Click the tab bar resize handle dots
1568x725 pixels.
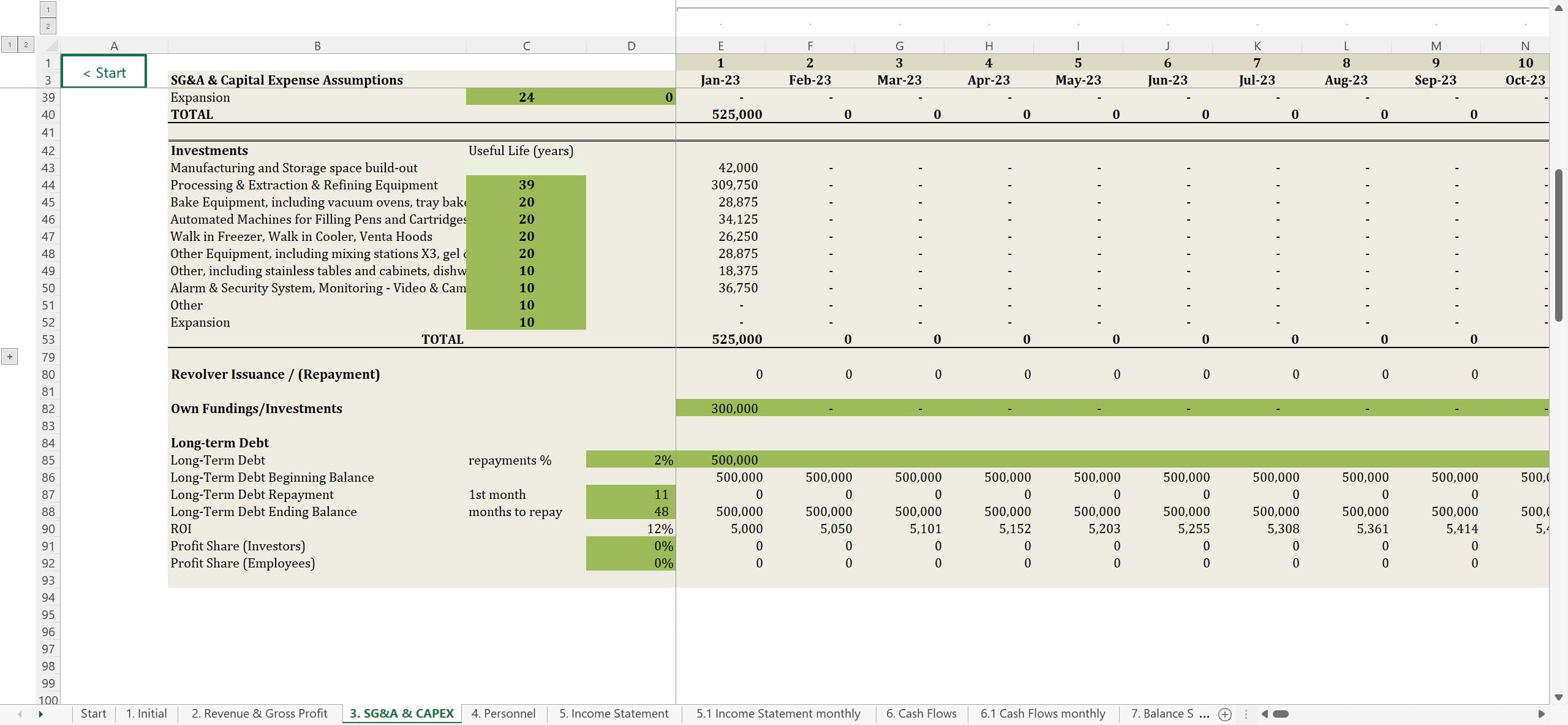(x=1246, y=714)
